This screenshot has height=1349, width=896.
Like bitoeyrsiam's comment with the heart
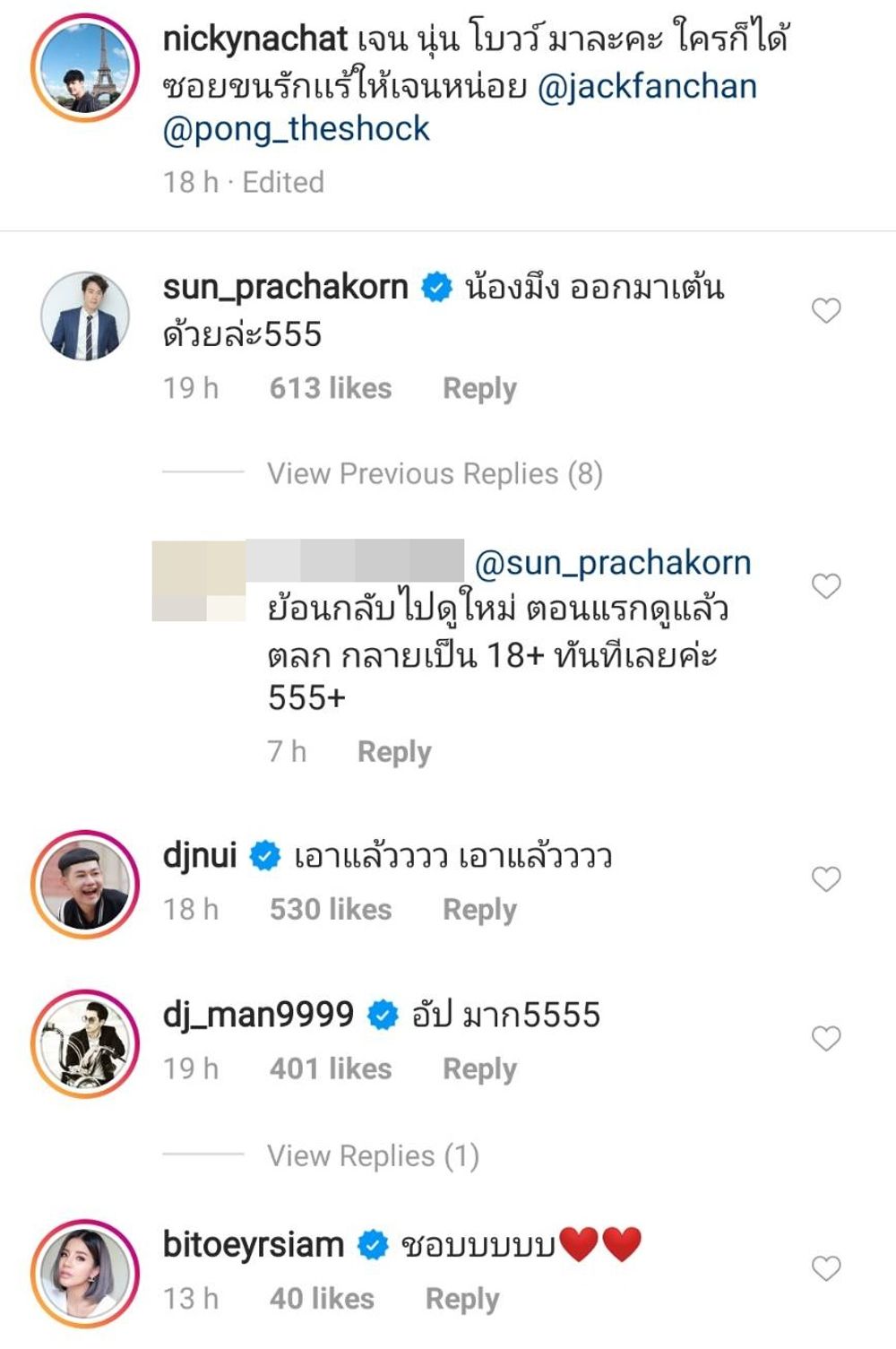(x=826, y=1269)
